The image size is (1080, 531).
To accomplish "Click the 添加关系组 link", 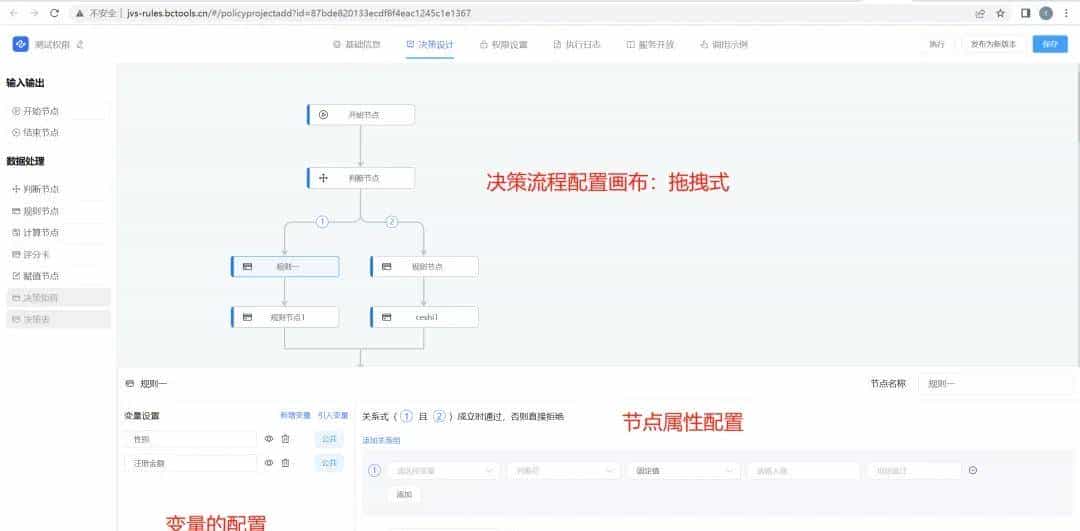I will pyautogui.click(x=381, y=440).
